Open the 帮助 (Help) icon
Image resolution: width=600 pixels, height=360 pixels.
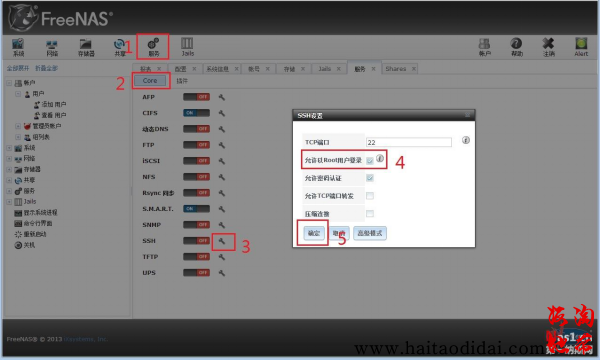click(x=517, y=47)
